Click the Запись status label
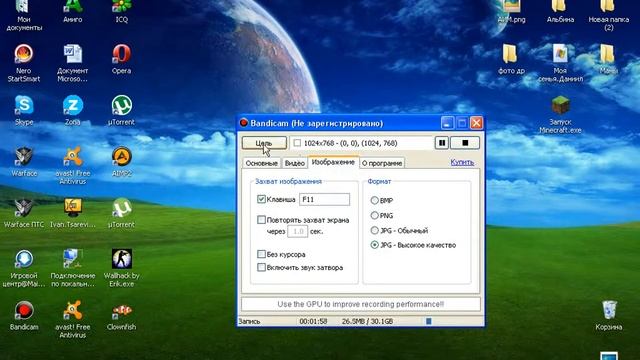Viewport: 640px width, 360px height. pyautogui.click(x=249, y=321)
